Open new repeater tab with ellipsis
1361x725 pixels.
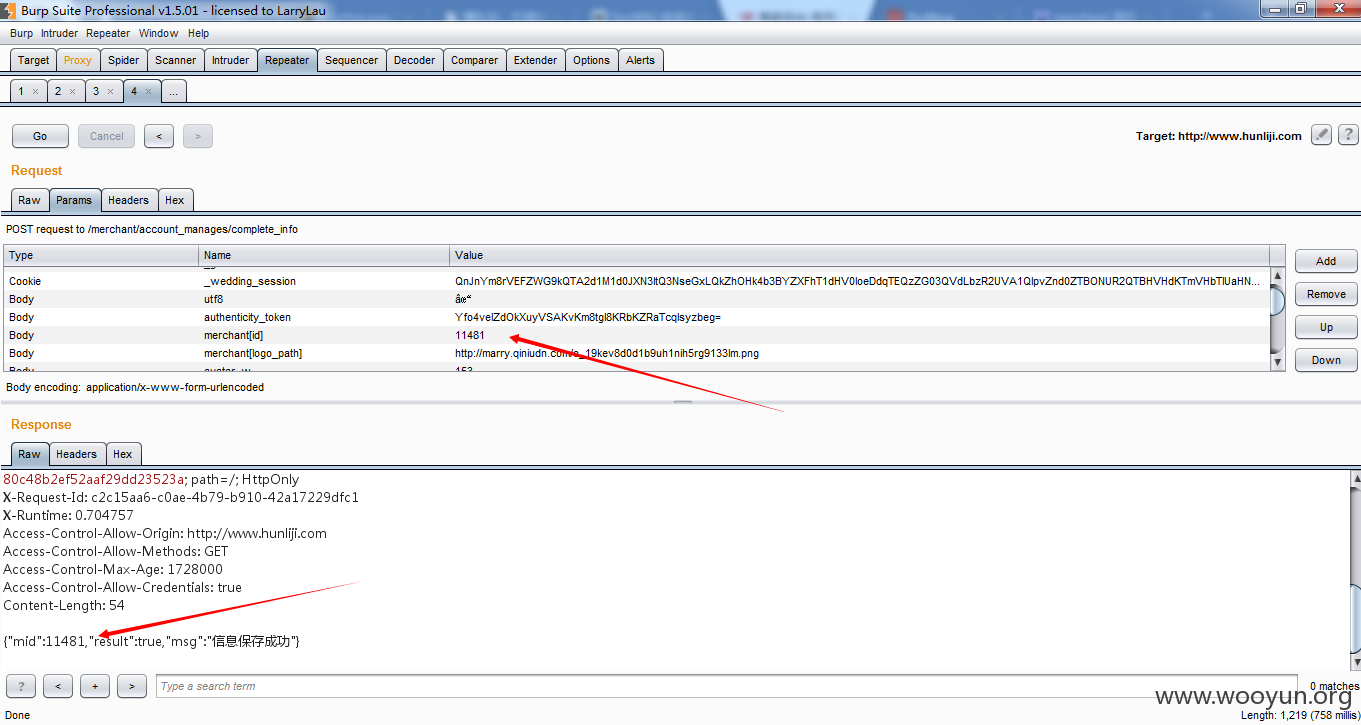click(173, 91)
